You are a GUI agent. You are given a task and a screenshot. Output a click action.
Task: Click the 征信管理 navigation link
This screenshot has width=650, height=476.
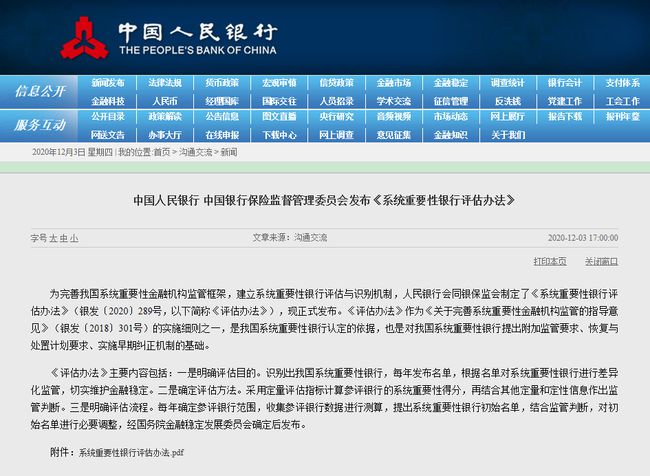(x=450, y=101)
